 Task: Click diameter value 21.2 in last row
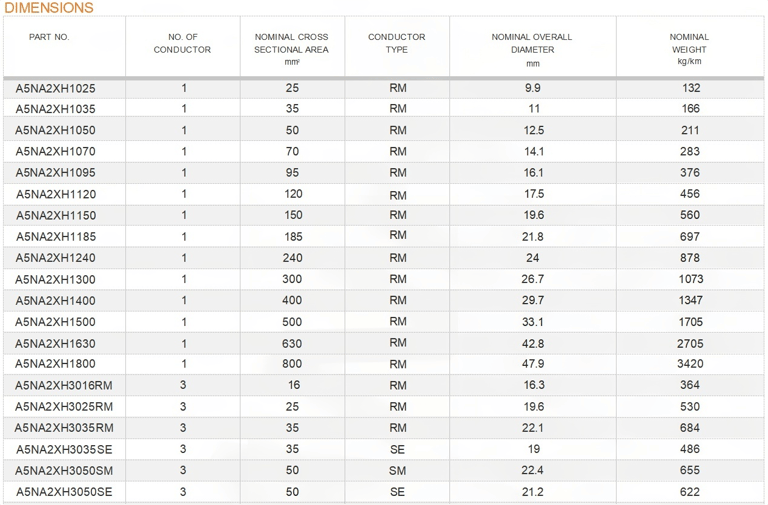coord(533,492)
